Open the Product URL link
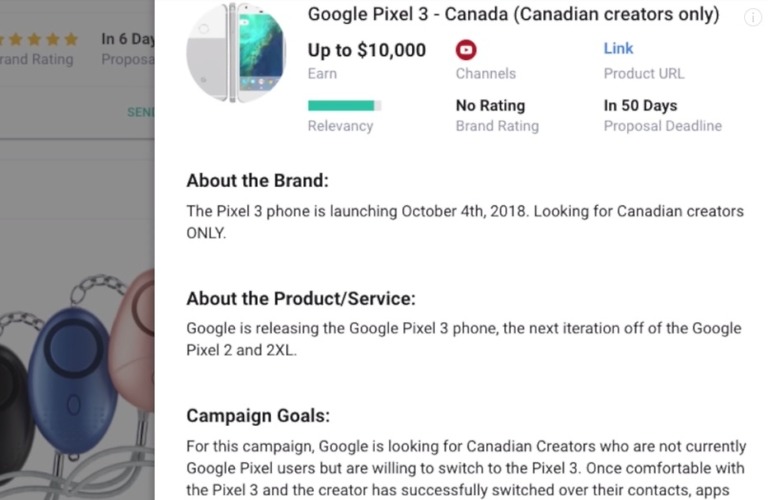768x500 pixels. (618, 48)
